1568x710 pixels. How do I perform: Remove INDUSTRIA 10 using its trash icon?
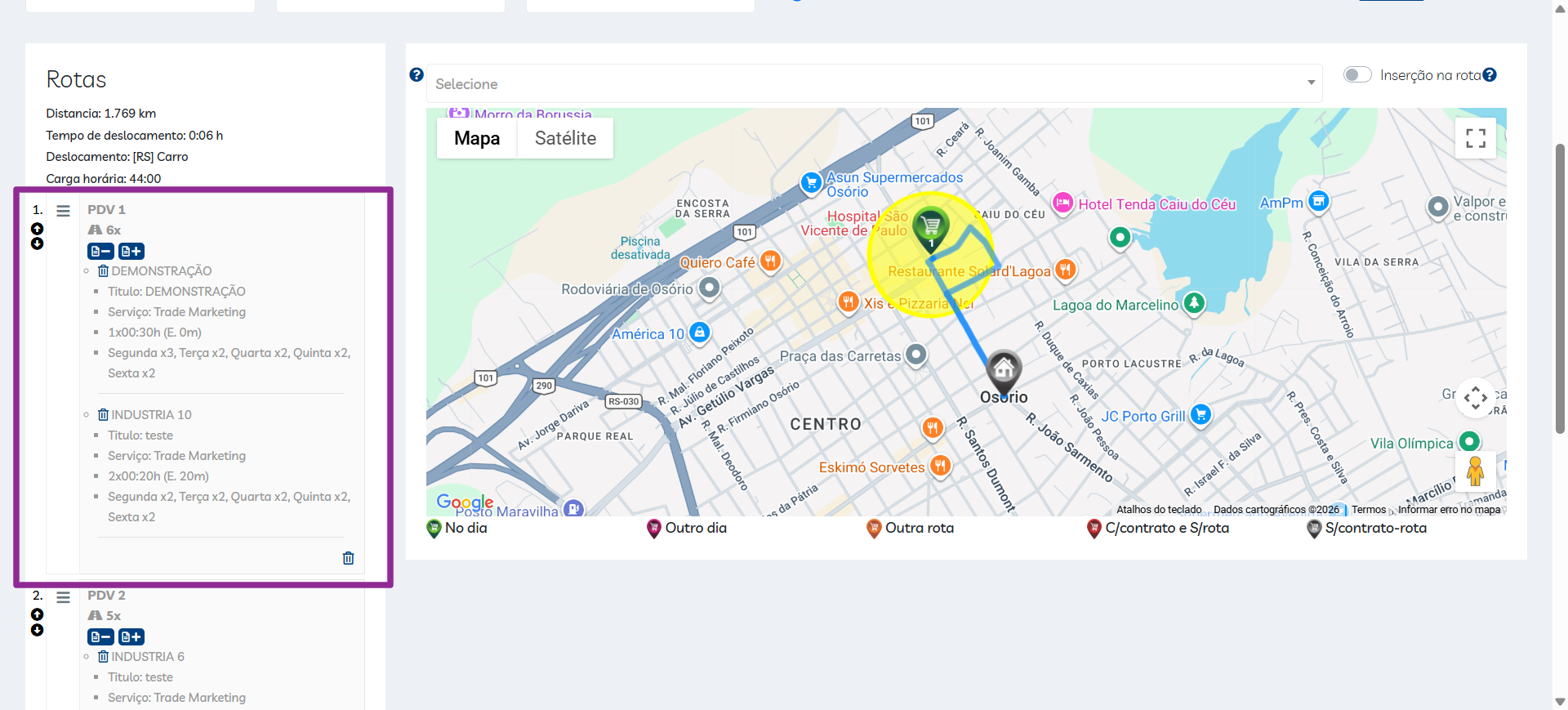[x=103, y=415]
